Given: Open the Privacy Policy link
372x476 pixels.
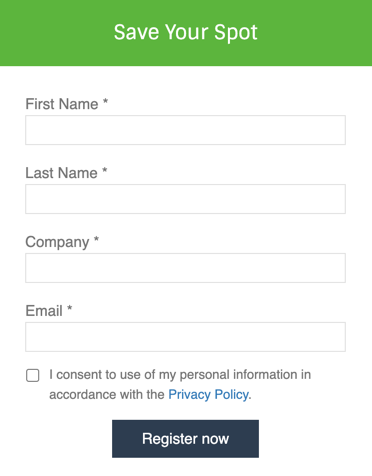Looking at the screenshot, I should (x=208, y=395).
